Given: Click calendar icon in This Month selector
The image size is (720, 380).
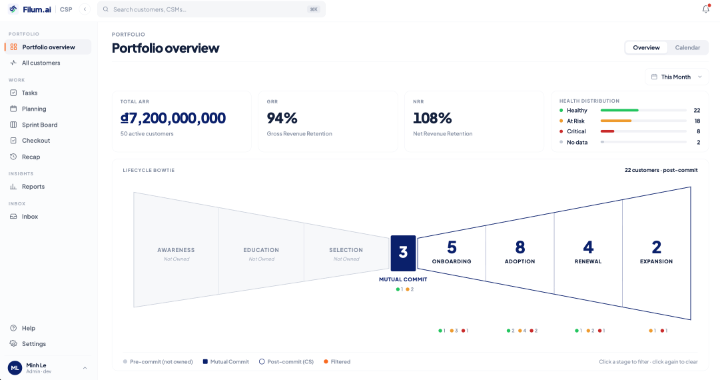Looking at the screenshot, I should click(x=654, y=77).
